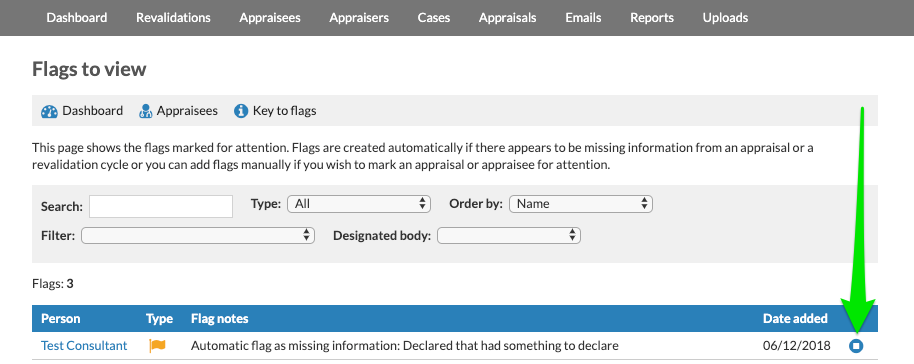
Task: Click the Automatic flag as missing information note
Action: point(405,345)
